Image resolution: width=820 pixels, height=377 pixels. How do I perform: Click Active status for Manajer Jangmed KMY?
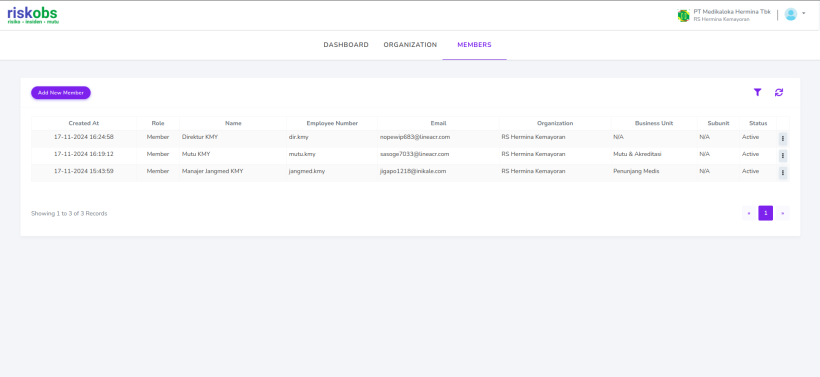coord(750,171)
